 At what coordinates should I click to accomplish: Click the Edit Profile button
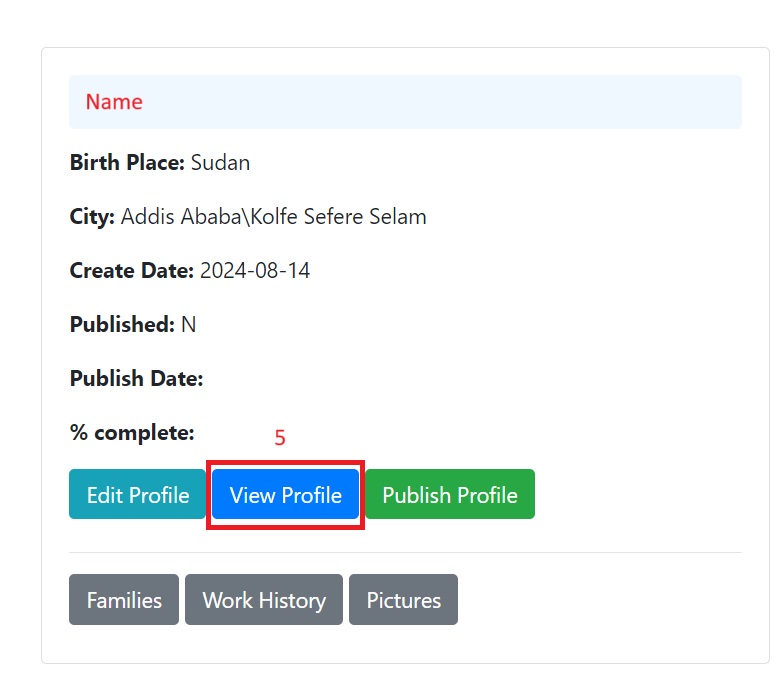coord(138,495)
